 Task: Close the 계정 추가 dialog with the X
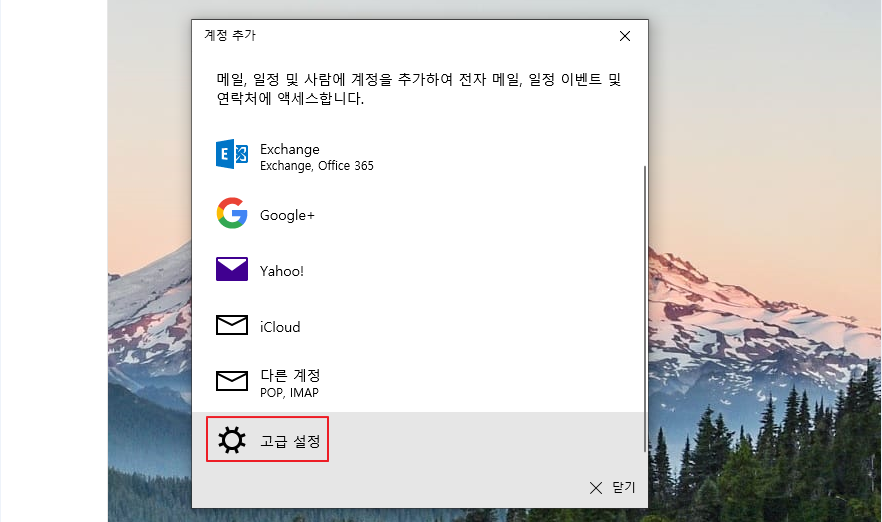point(625,36)
